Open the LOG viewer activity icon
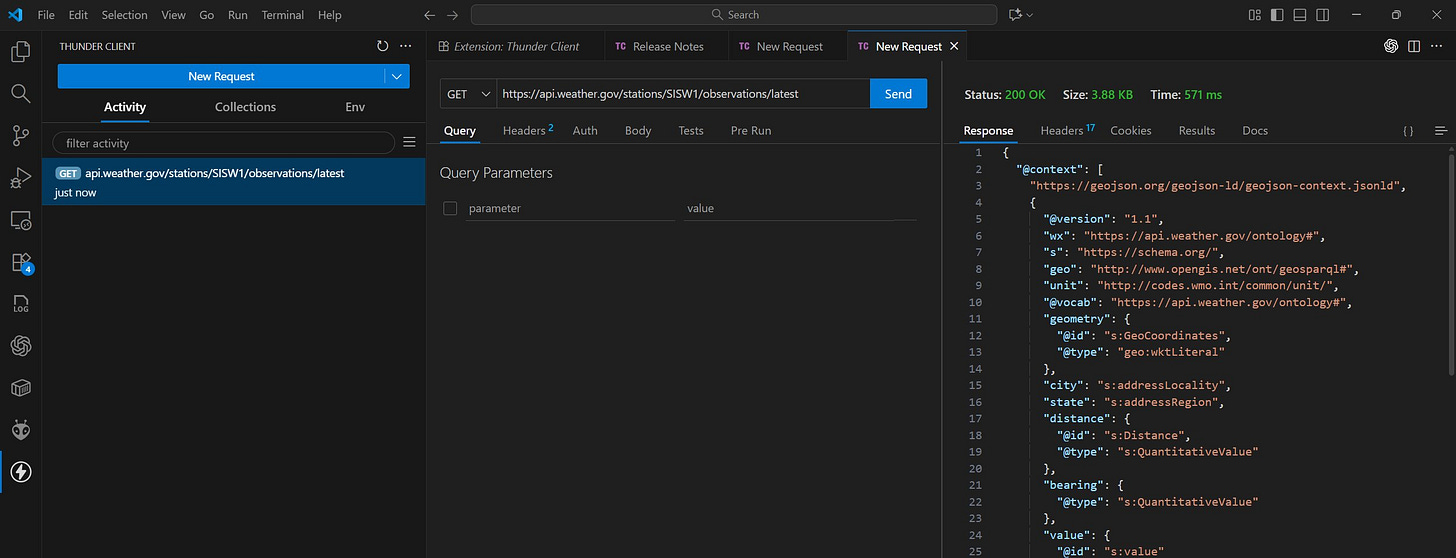Screen dimensions: 1456x558 [20, 304]
